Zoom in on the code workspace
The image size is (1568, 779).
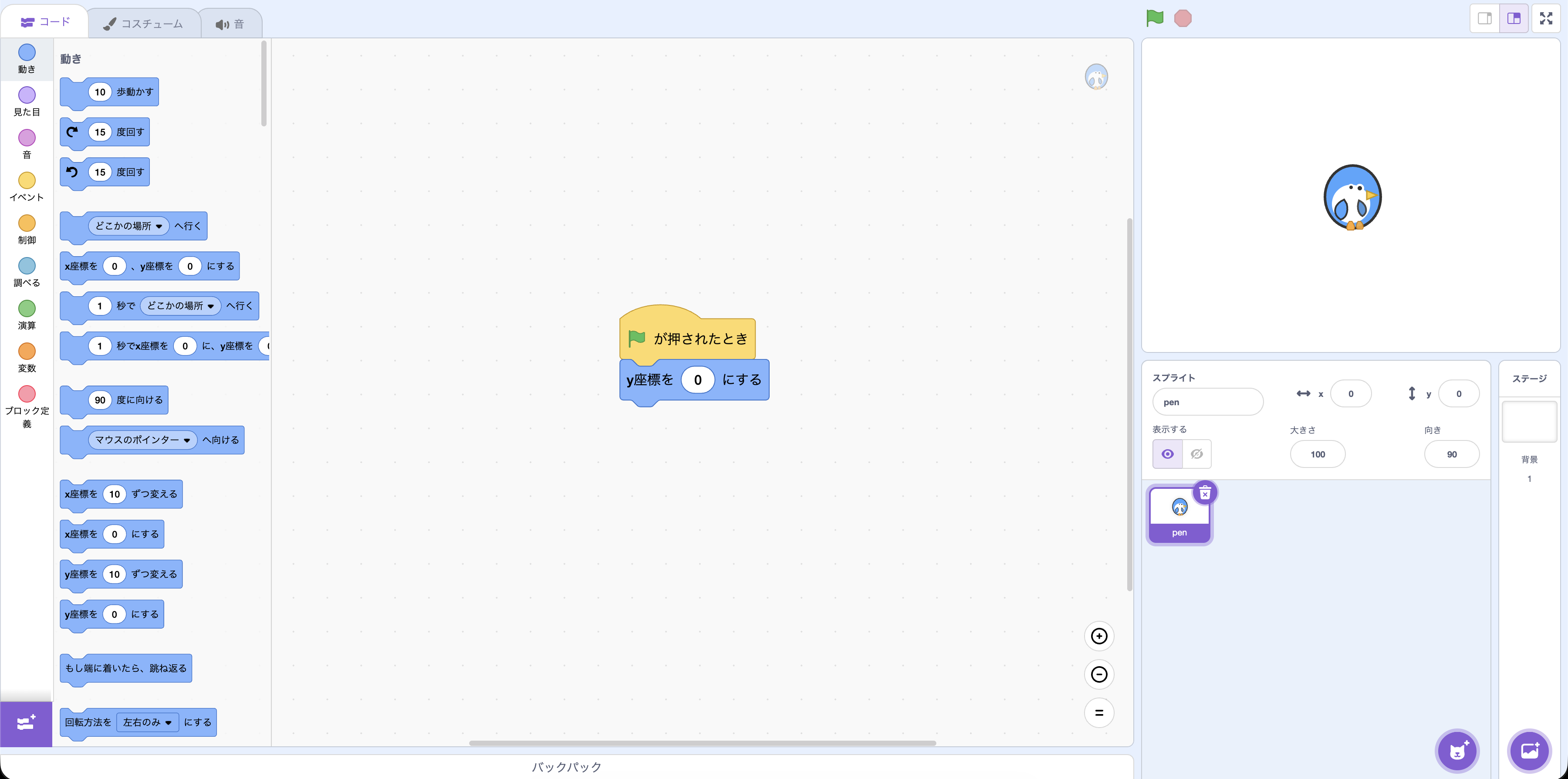(1099, 636)
